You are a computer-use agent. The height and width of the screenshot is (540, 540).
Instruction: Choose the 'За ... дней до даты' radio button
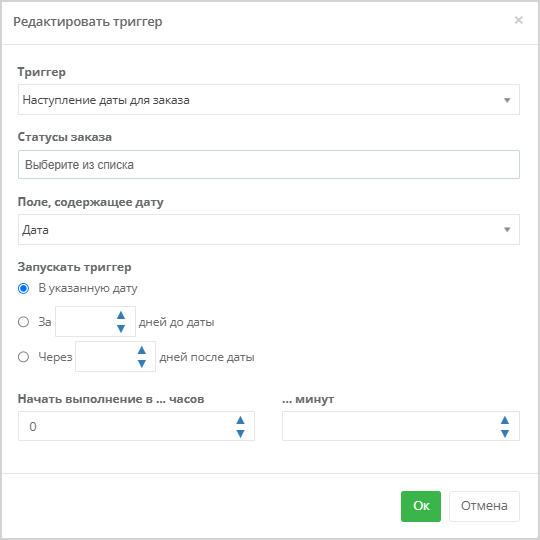click(23, 322)
